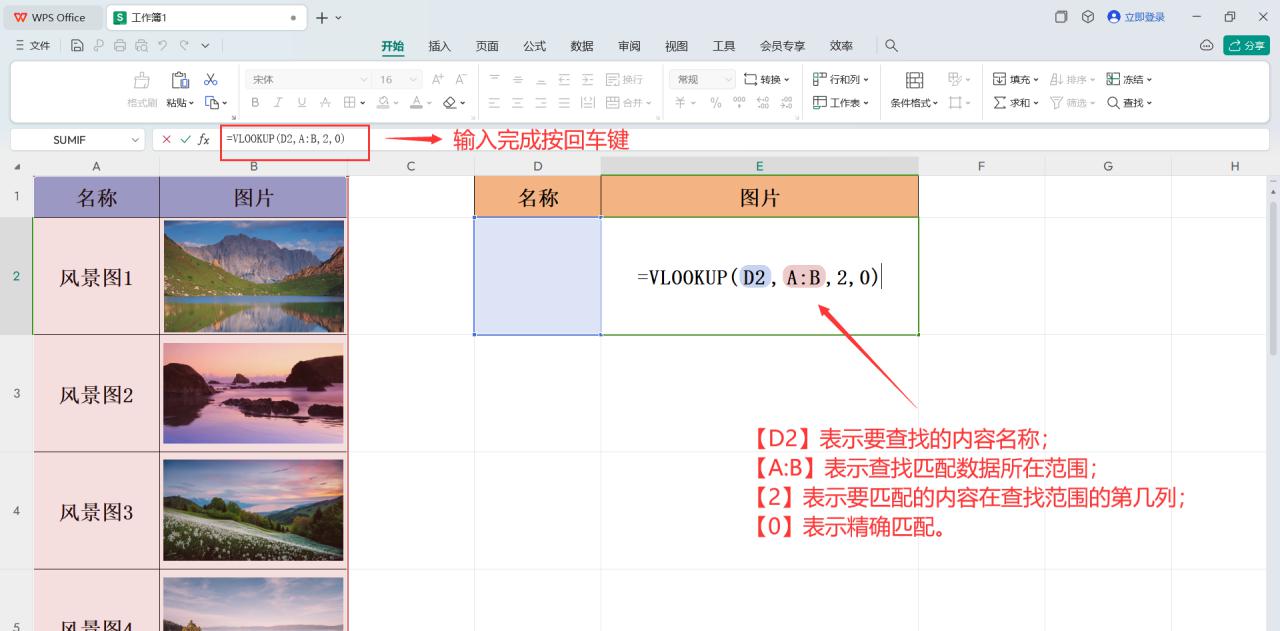Viewport: 1280px width, 631px height.
Task: Expand the 求和 (Sum) dropdown
Action: pyautogui.click(x=1016, y=103)
